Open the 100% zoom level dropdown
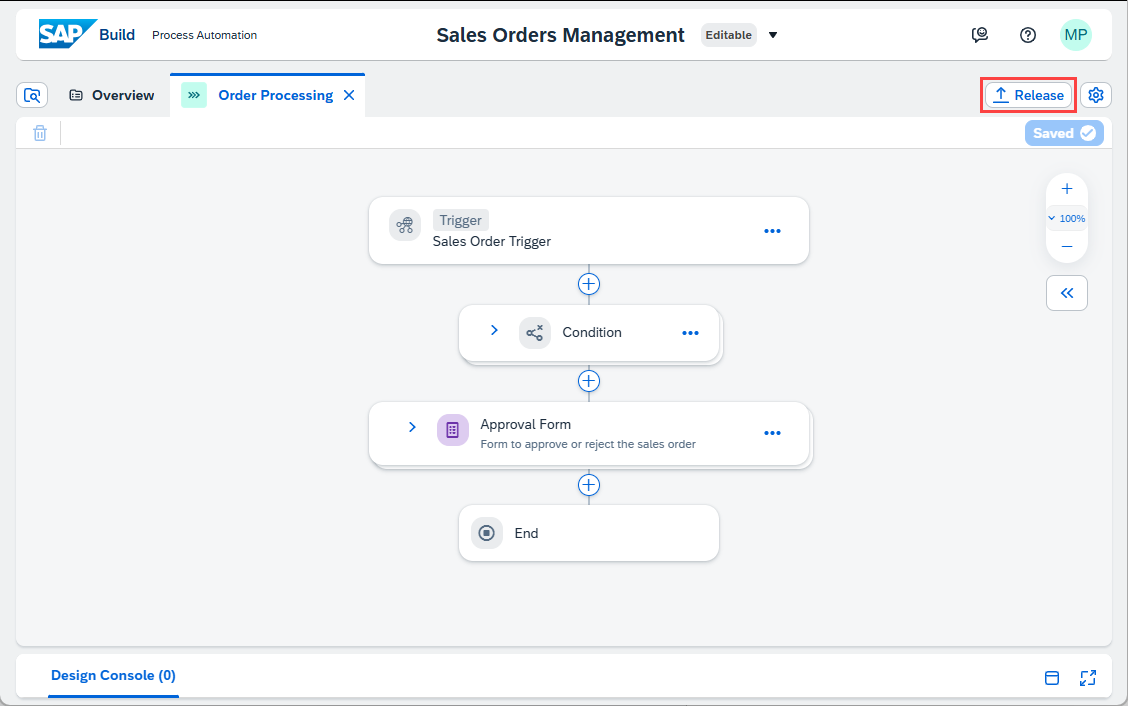The image size is (1128, 706). click(1067, 218)
